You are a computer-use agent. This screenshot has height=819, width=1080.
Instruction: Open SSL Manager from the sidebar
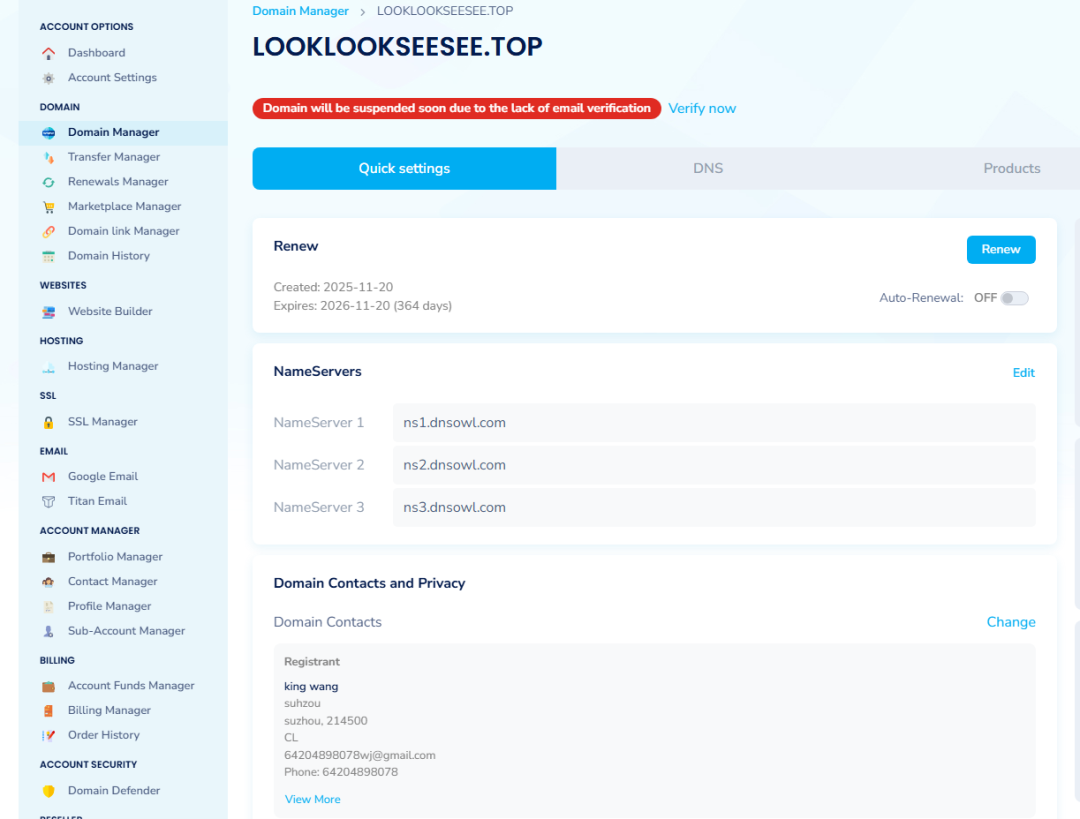pyautogui.click(x=103, y=422)
